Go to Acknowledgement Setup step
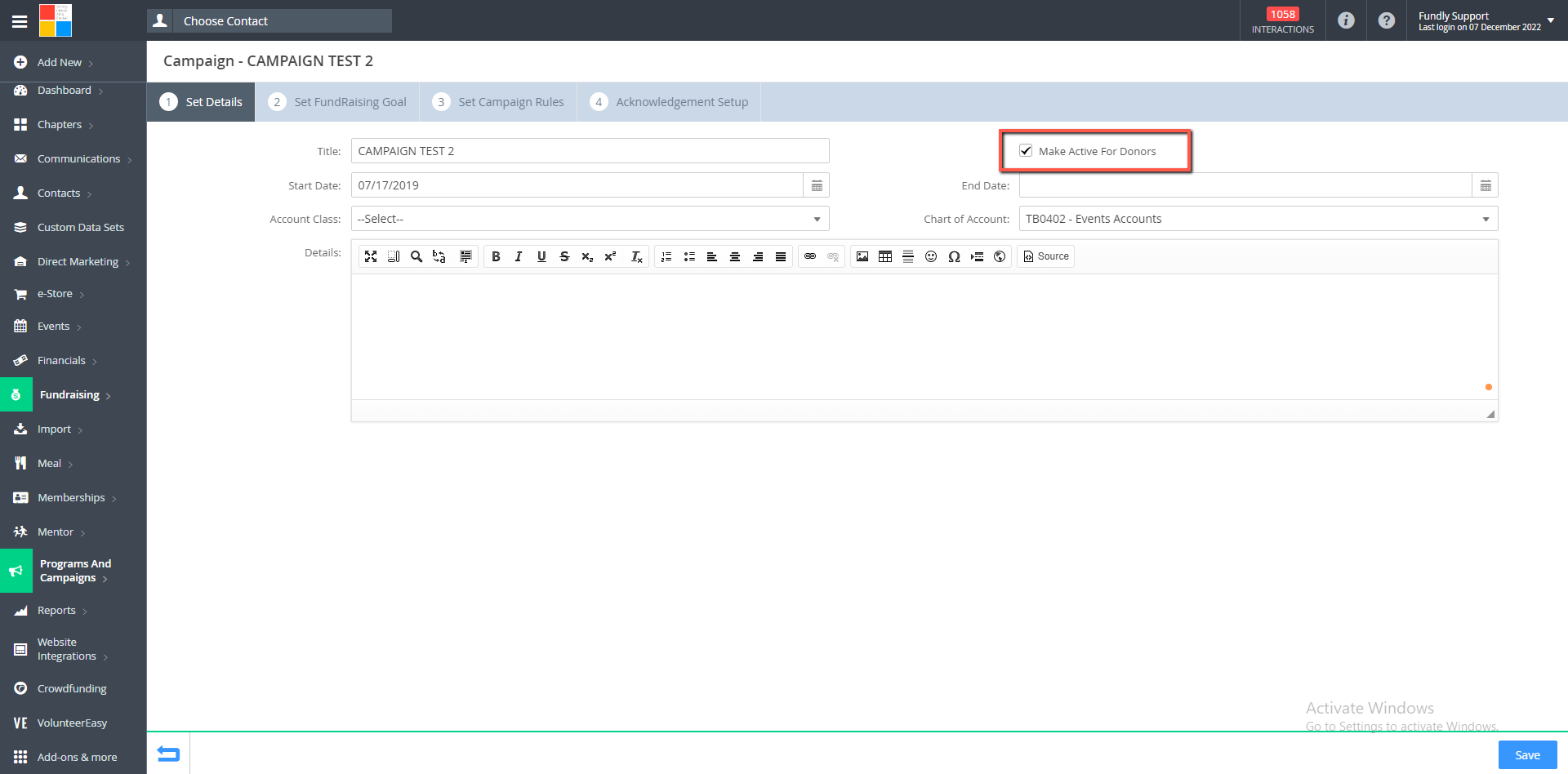Screen dimensions: 1568x774 pyautogui.click(x=669, y=102)
